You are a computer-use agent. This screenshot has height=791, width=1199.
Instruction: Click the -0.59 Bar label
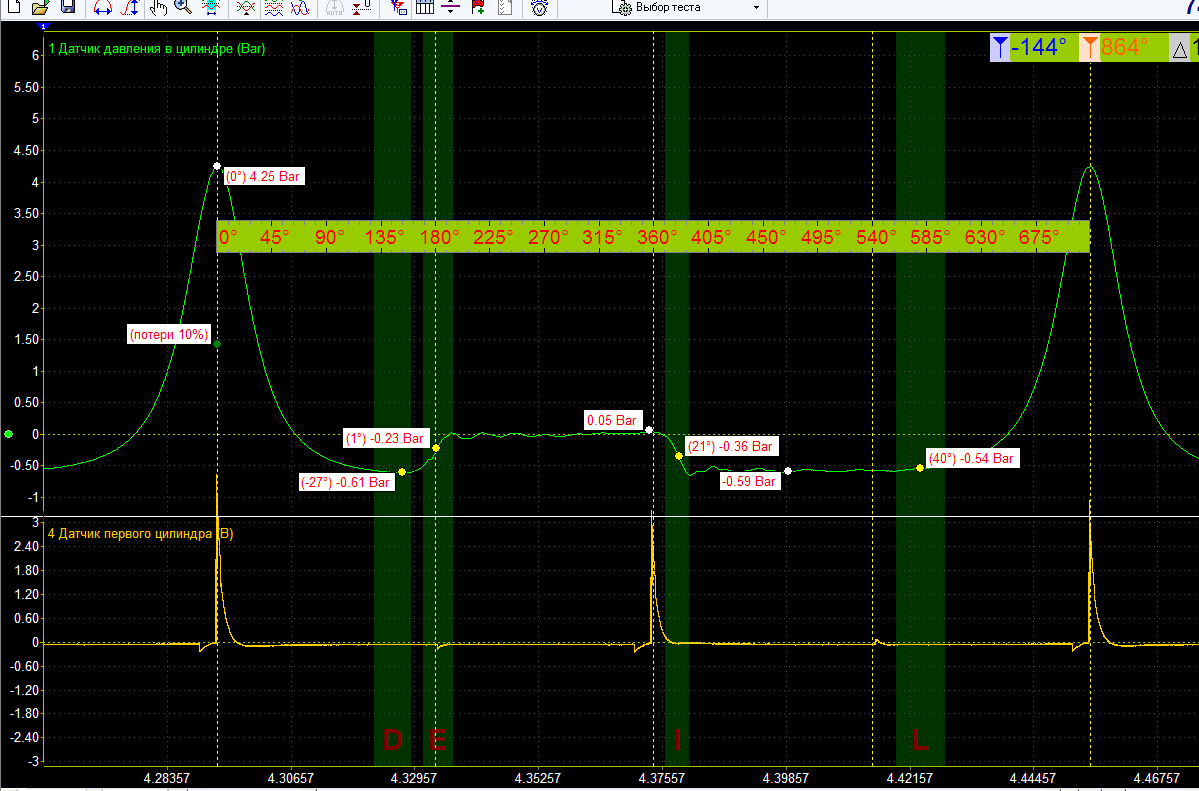tap(749, 481)
